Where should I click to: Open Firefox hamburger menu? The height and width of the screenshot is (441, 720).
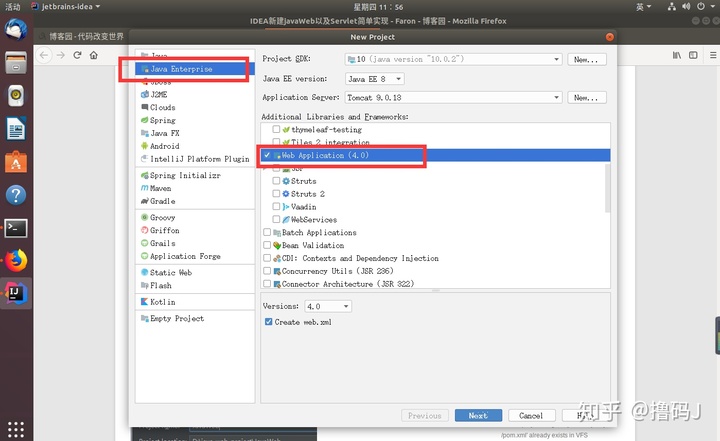[x=713, y=55]
